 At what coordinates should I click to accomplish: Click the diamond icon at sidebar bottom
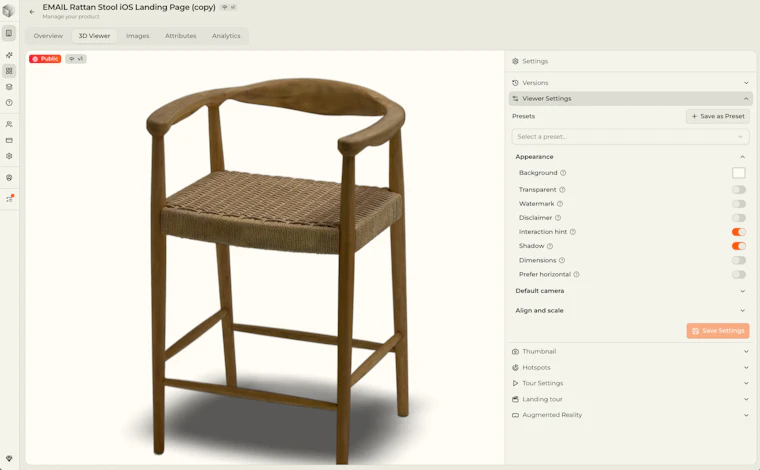[x=9, y=458]
